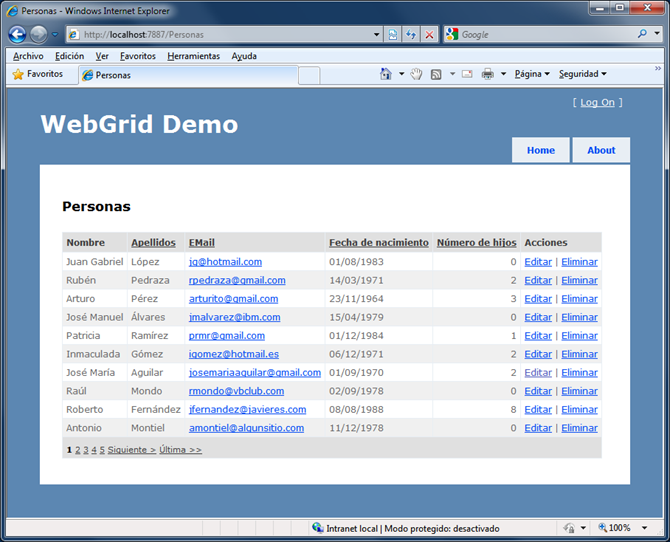Open the Edición menu

[69, 56]
